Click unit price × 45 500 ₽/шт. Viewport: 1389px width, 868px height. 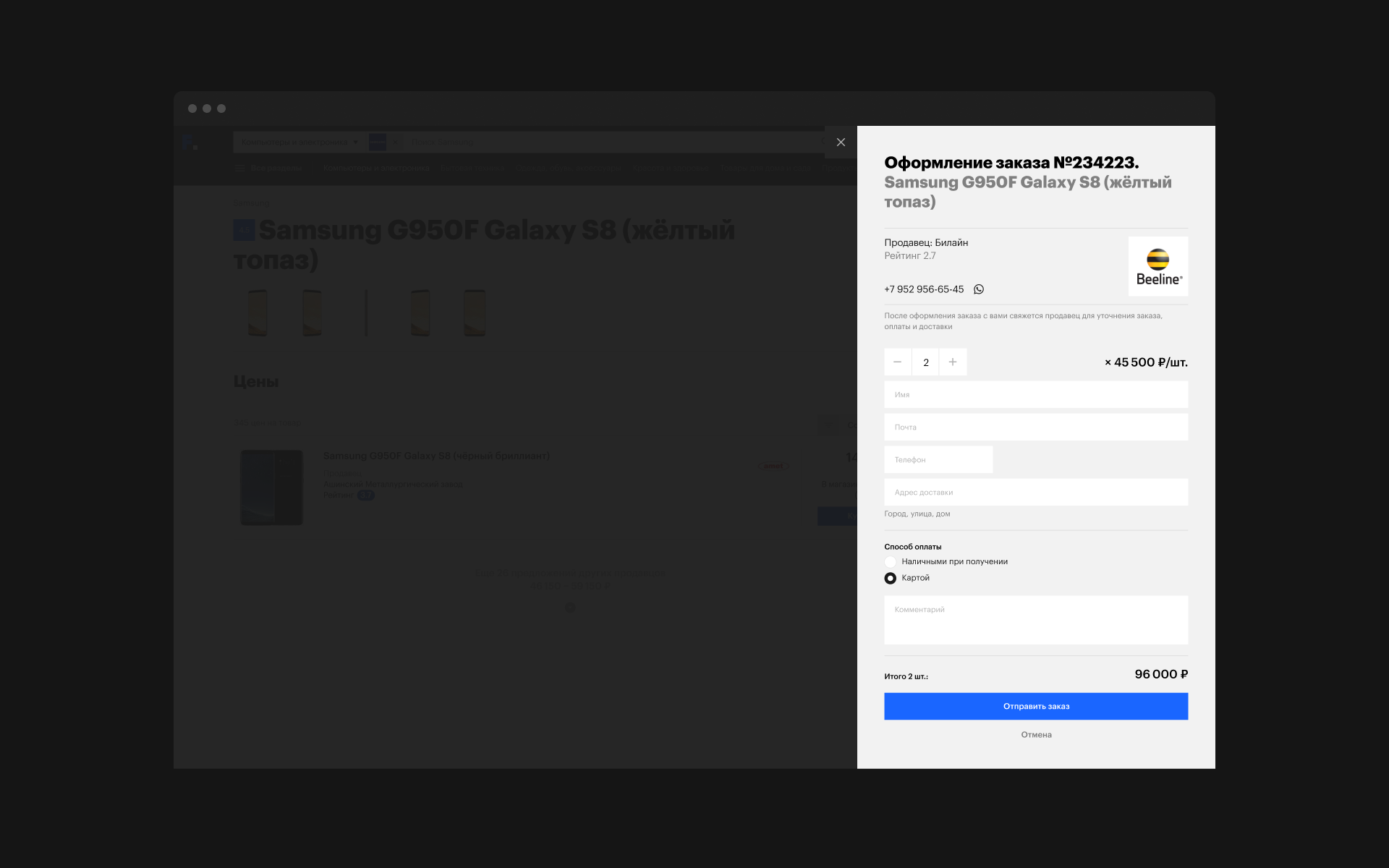coord(1146,362)
